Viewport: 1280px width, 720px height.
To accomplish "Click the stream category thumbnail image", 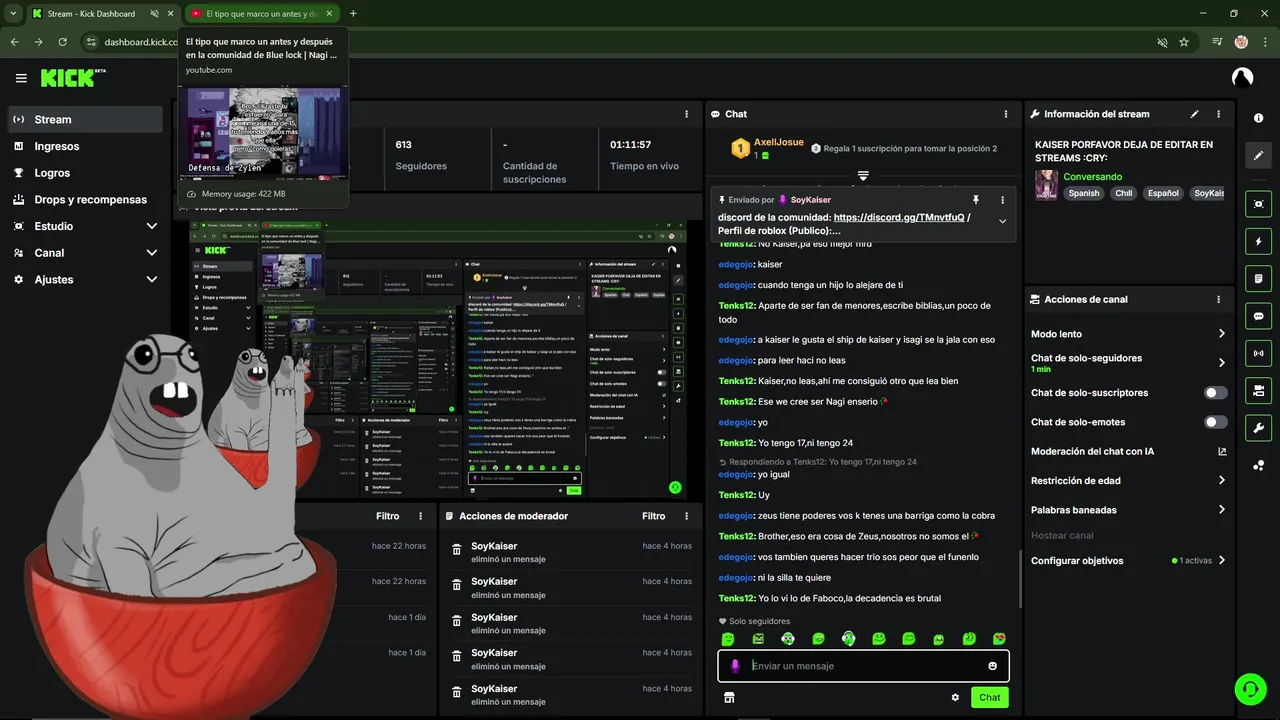I will coord(1046,185).
